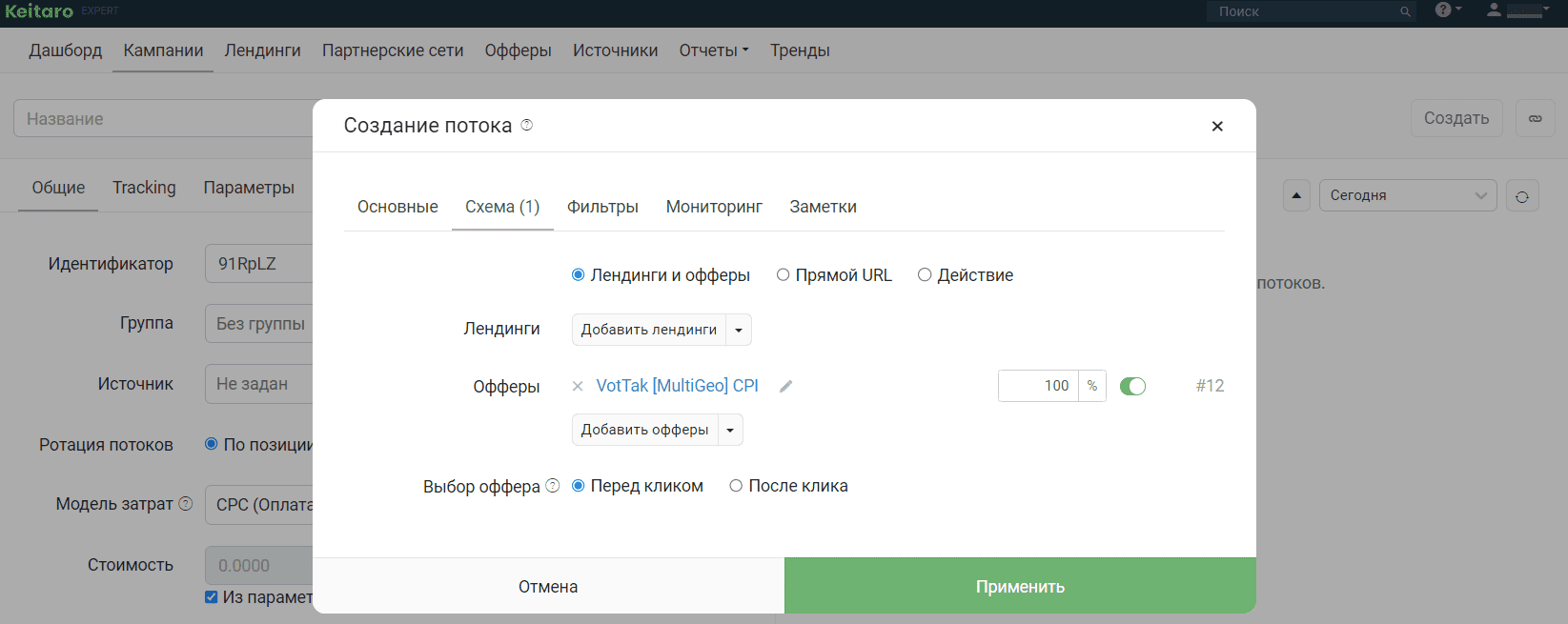
Task: Click the green Применить button
Action: (x=1020, y=586)
